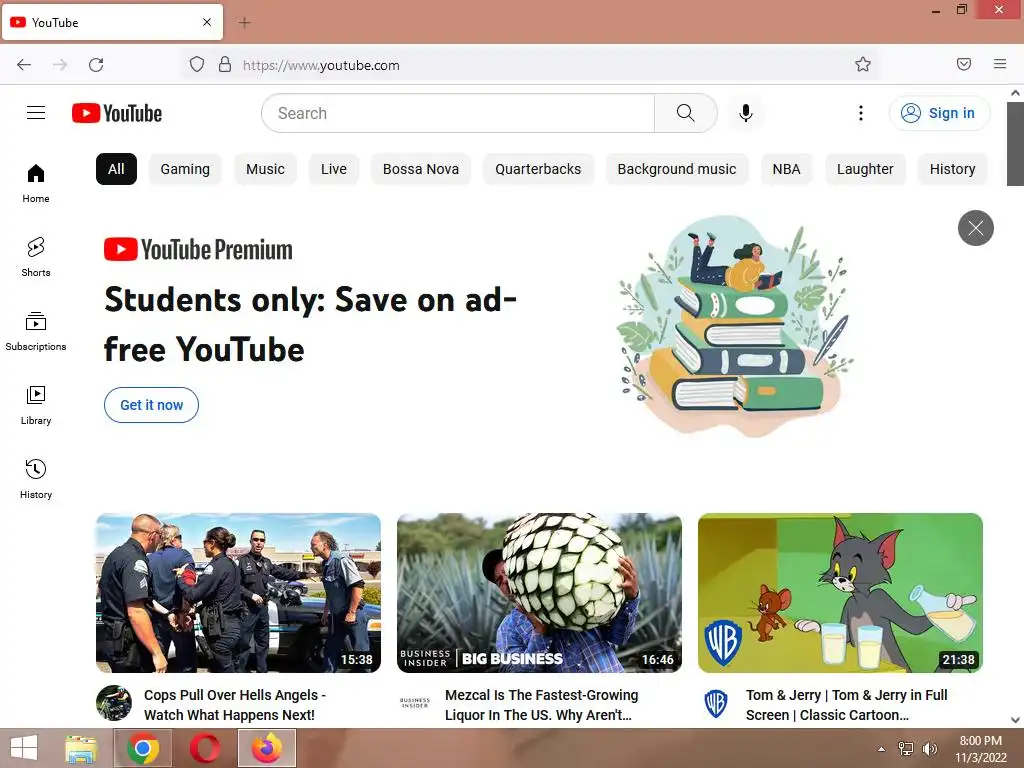The image size is (1024, 768).
Task: Open tracking protection shield icon
Action: point(197,64)
